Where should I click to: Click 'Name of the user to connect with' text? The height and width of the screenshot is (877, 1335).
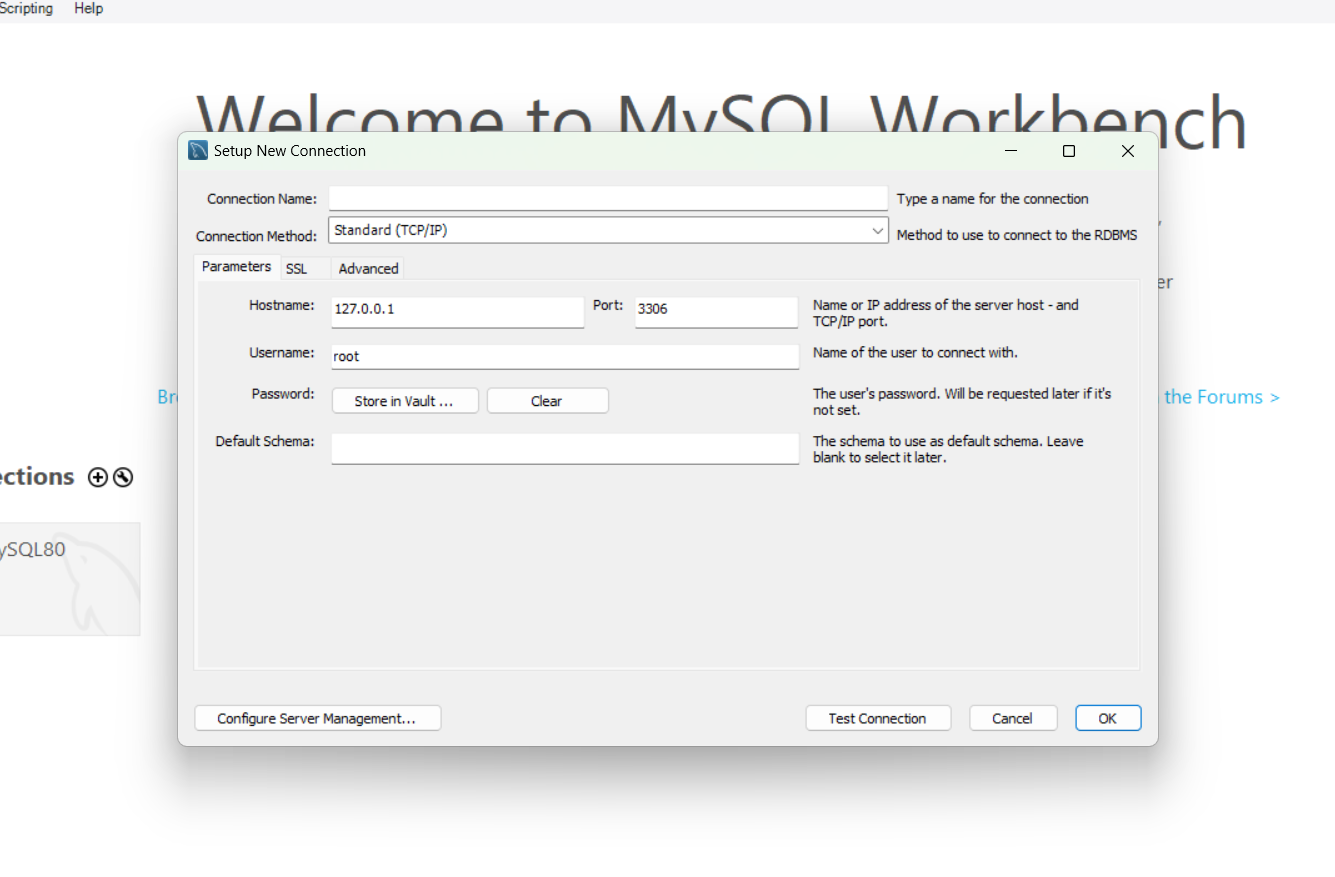pos(915,352)
